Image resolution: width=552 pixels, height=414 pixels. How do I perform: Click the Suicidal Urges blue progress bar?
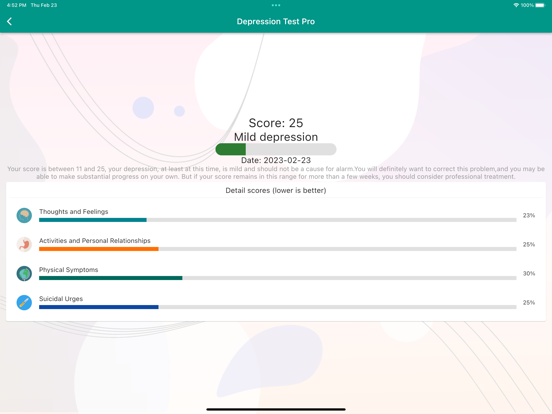coord(277,307)
